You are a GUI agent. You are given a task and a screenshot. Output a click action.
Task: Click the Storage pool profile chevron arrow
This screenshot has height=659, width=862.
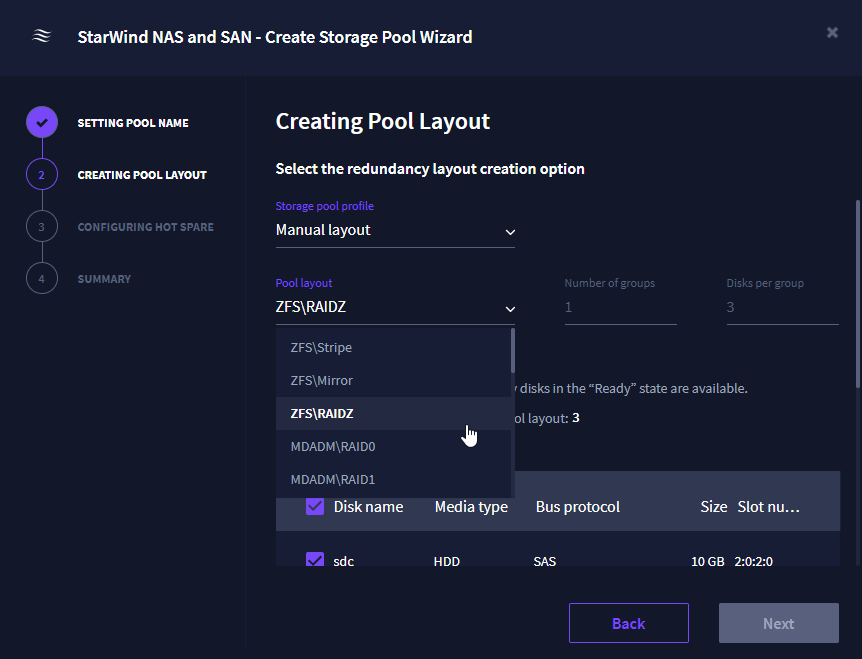click(x=510, y=232)
